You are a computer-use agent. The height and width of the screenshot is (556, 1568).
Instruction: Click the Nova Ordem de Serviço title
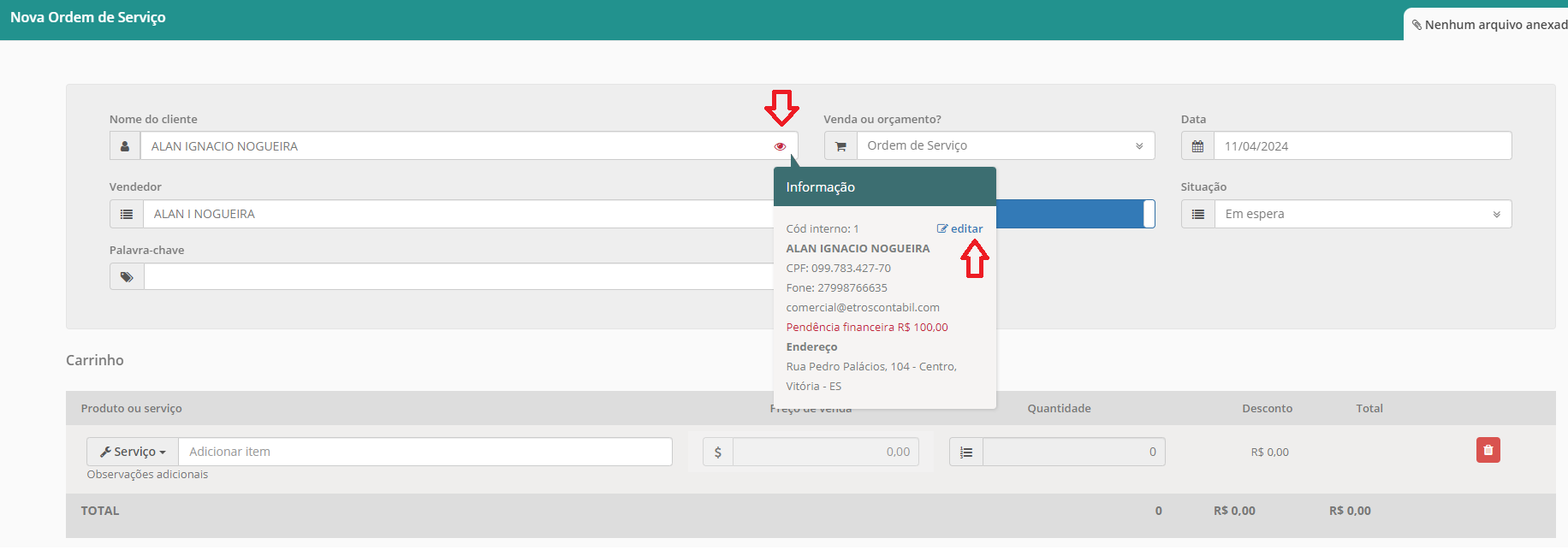pos(88,17)
